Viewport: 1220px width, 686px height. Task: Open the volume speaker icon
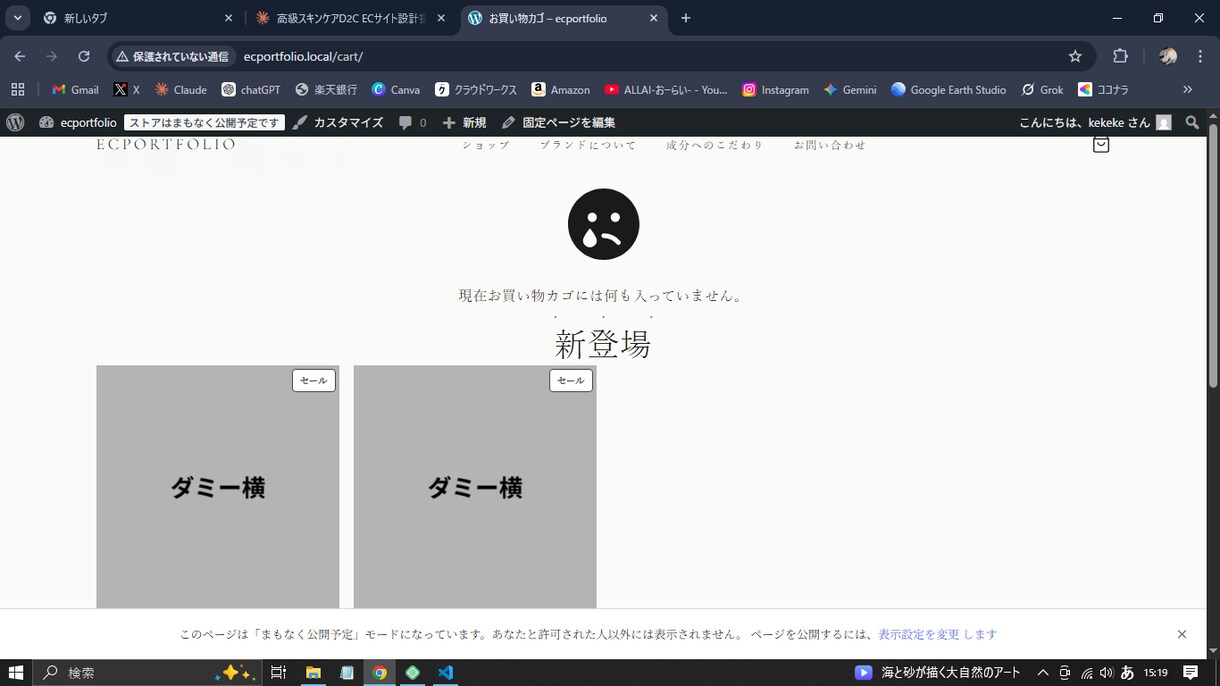point(1106,672)
